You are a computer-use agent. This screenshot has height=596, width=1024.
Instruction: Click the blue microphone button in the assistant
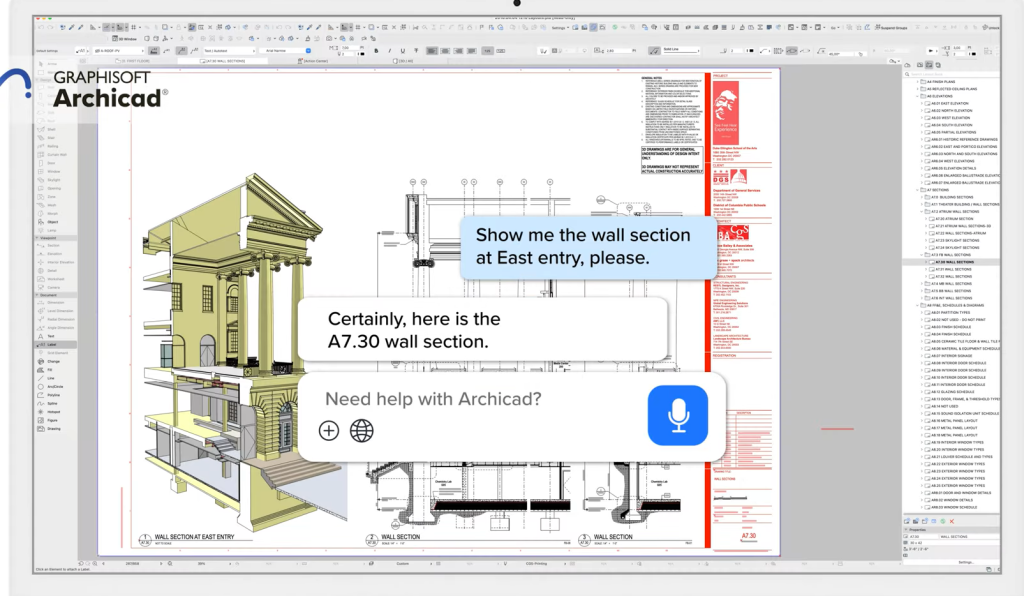coord(677,415)
